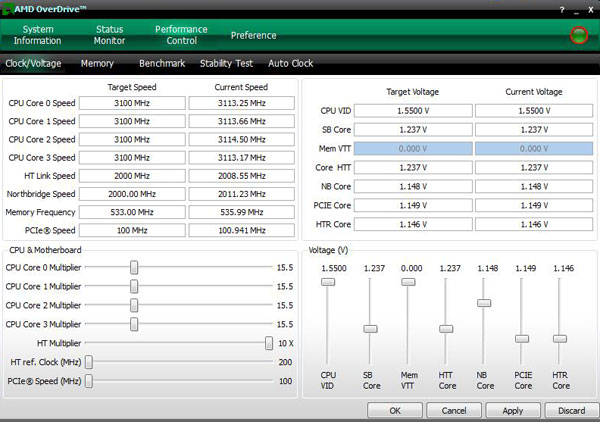The width and height of the screenshot is (600, 422).
Task: Click HT Link Speed target 2000 MHz field
Action: tap(132, 176)
